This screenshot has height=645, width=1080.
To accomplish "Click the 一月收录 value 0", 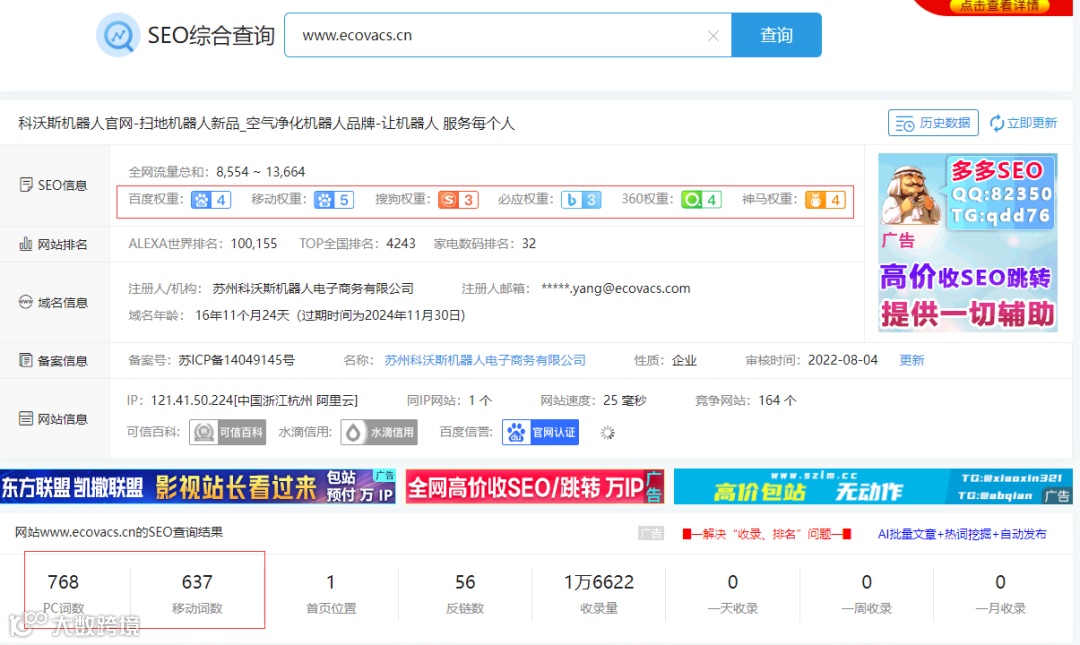I will [x=1000, y=582].
